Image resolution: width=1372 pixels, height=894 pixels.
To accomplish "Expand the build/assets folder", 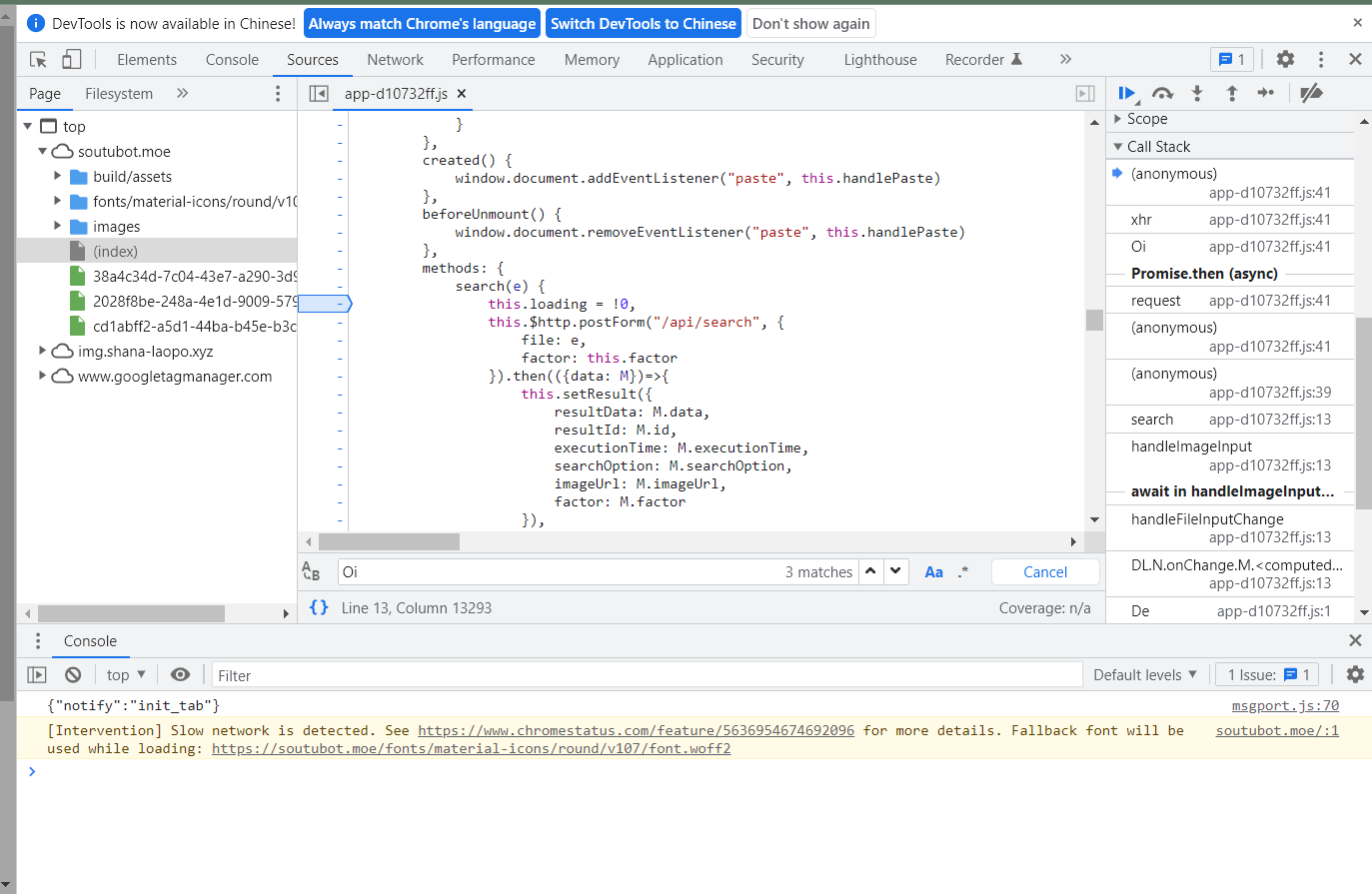I will 58,177.
